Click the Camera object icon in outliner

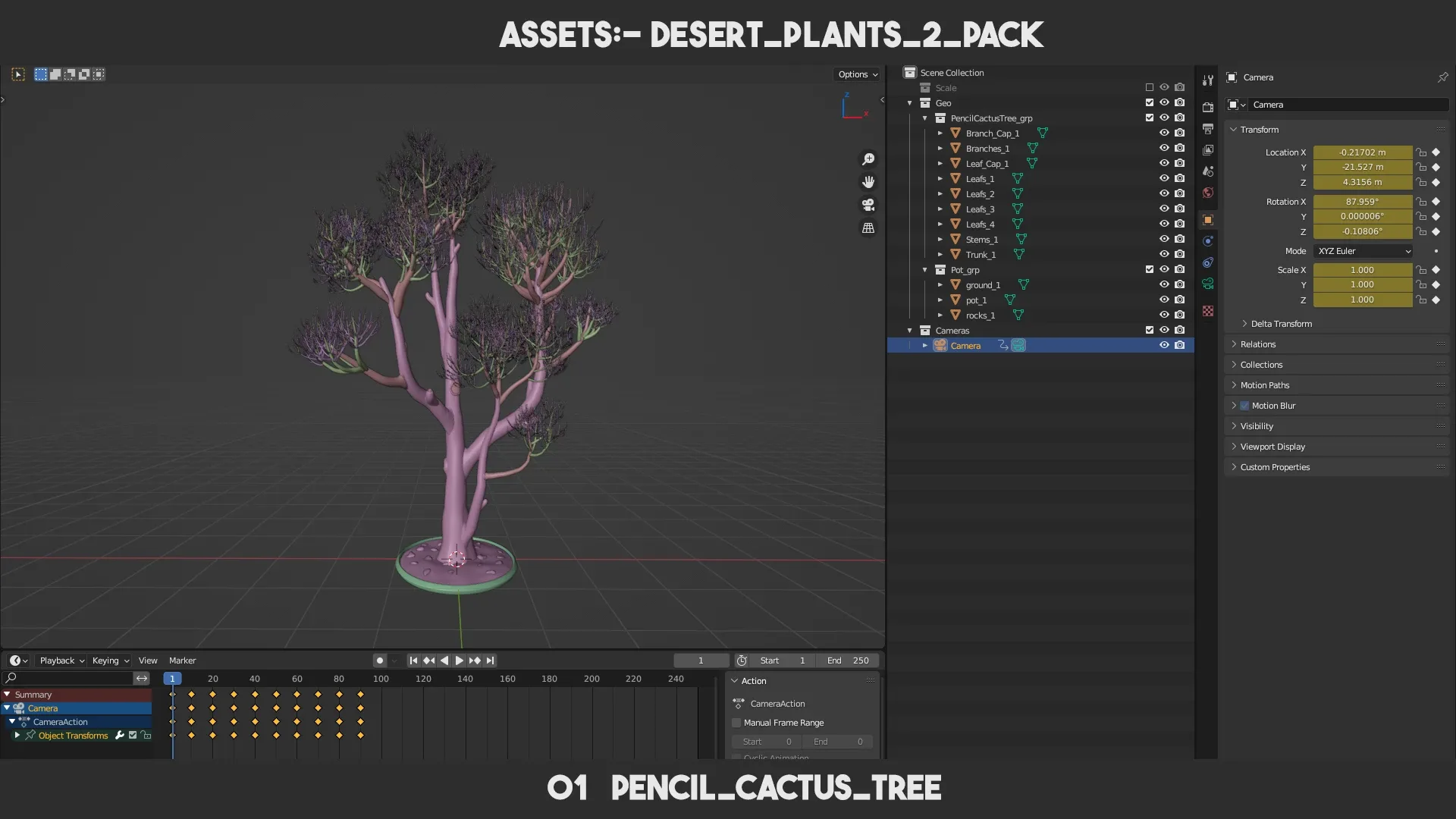click(940, 345)
